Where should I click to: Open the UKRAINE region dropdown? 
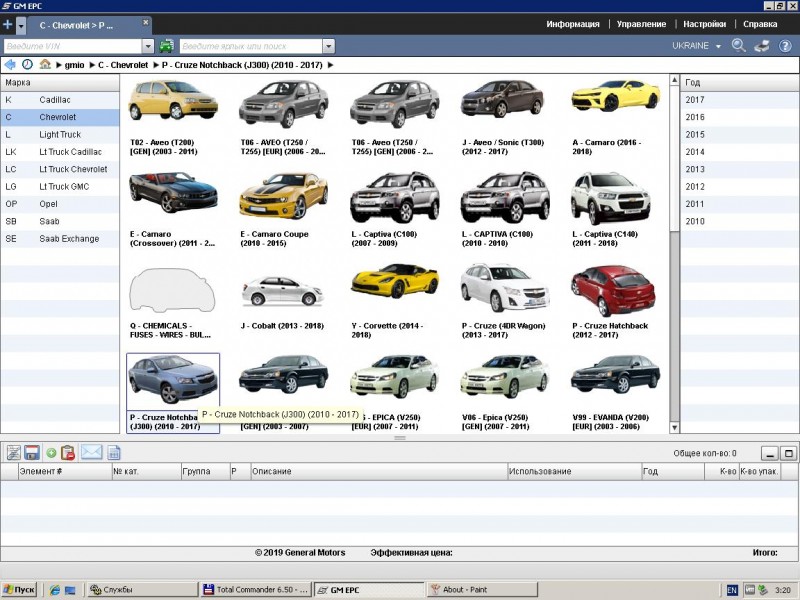pyautogui.click(x=696, y=46)
